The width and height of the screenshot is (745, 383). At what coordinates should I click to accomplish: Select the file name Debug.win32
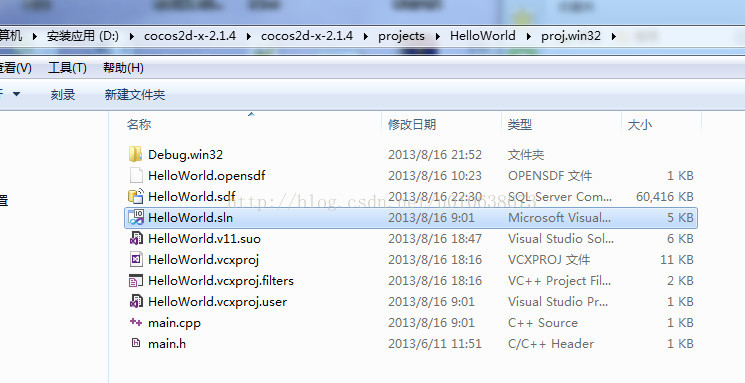pyautogui.click(x=185, y=154)
